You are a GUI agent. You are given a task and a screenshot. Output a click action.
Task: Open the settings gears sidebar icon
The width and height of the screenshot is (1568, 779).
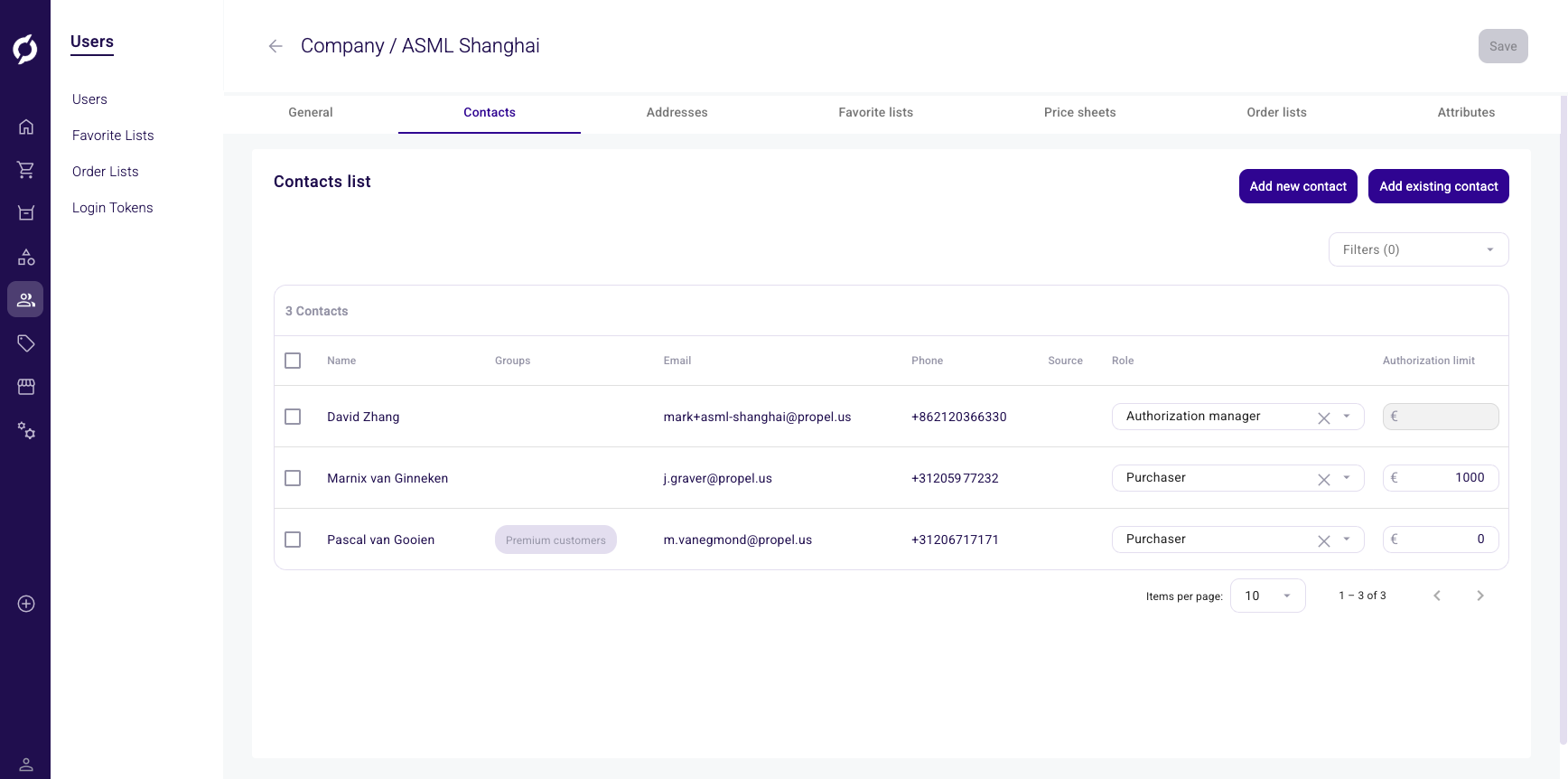(26, 430)
